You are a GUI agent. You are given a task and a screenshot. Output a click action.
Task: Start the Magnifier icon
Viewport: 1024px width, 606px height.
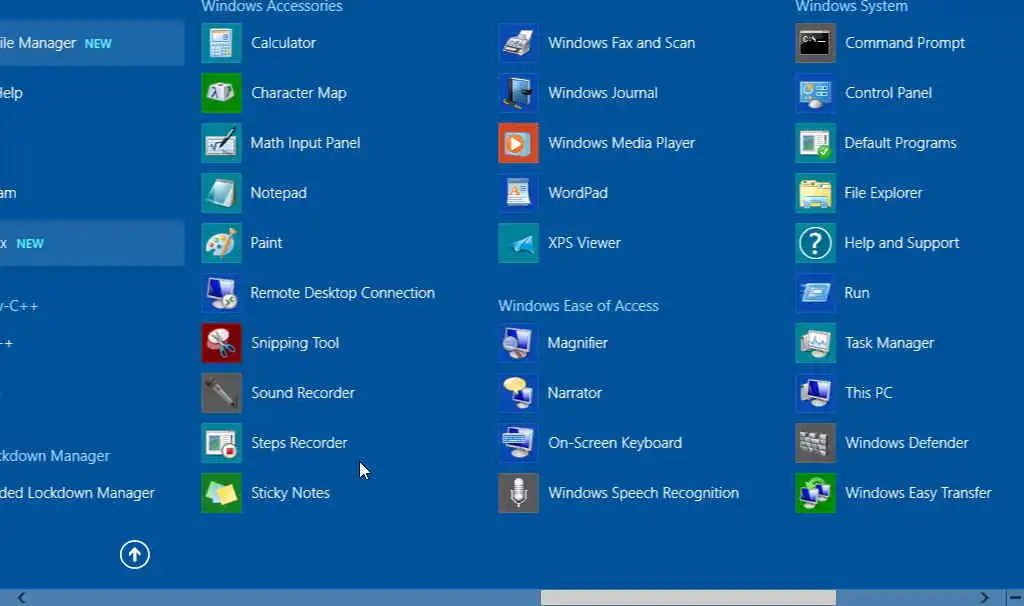519,343
